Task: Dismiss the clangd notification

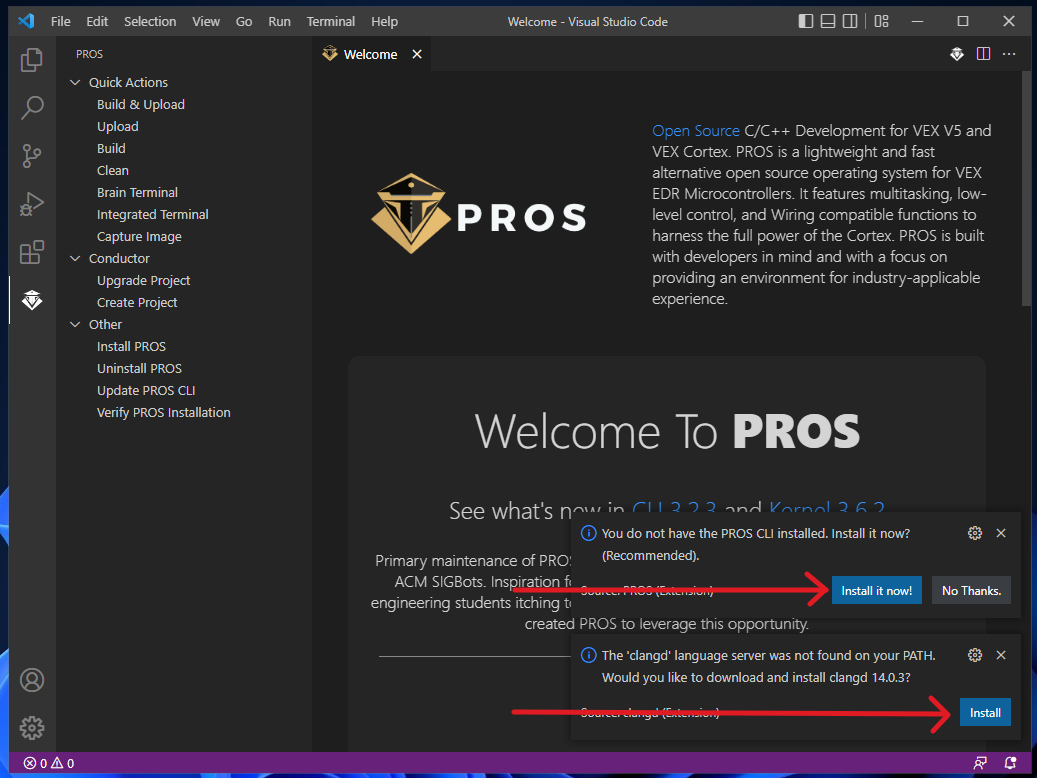Action: tap(1001, 655)
